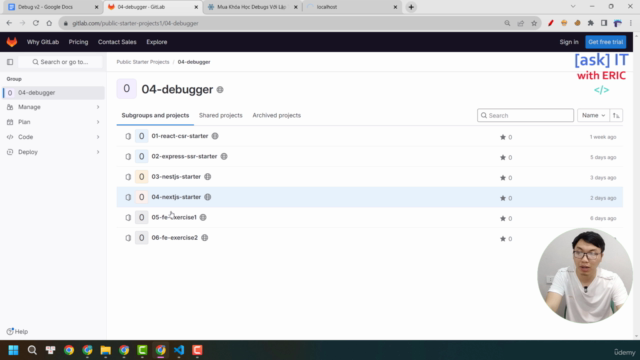Open the 03-nestjs-starter project

[x=176, y=177]
